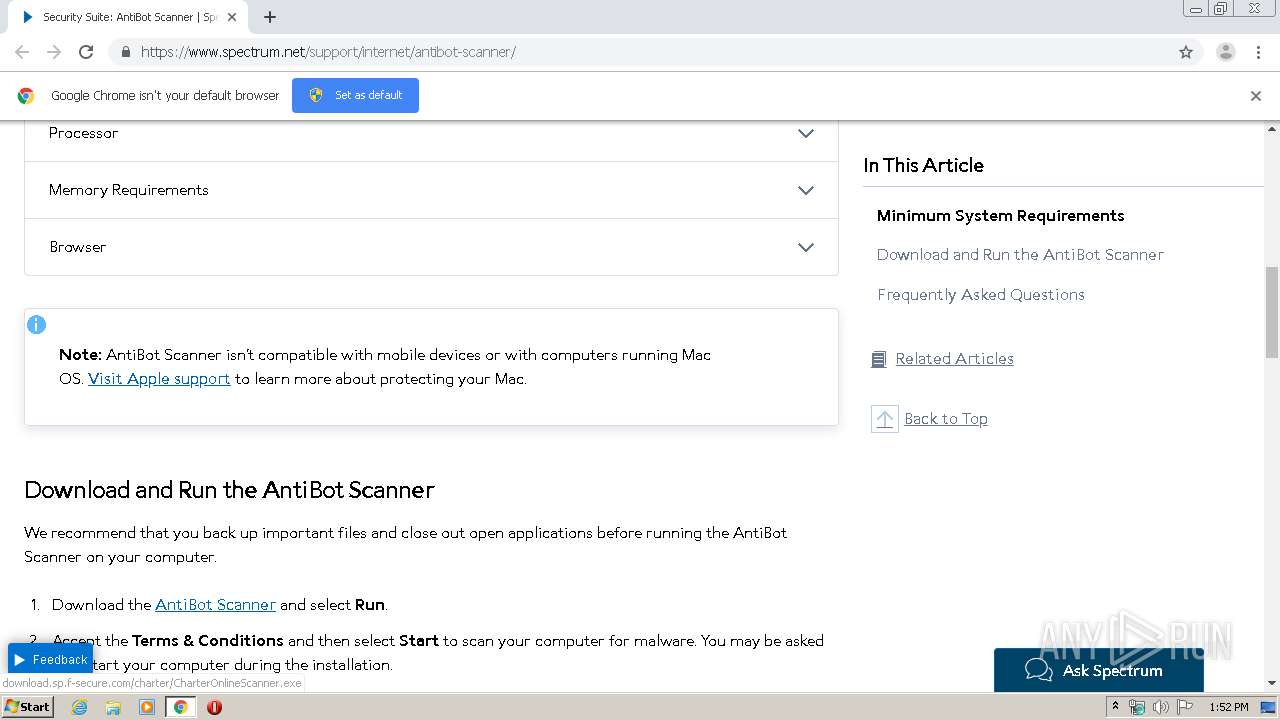Viewport: 1280px width, 720px height.
Task: Click the Back to Top arrow icon
Action: coord(884,419)
